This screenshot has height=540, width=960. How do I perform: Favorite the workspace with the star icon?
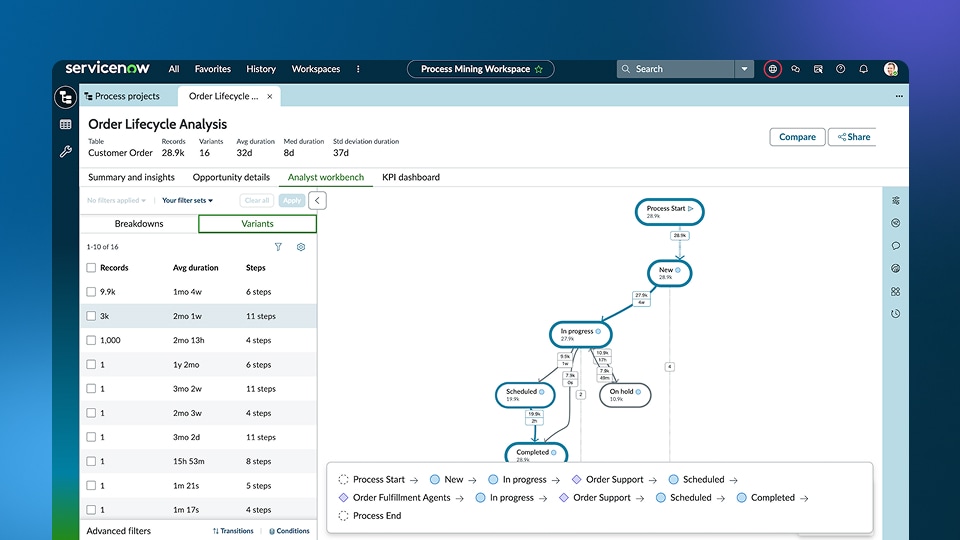[x=539, y=69]
